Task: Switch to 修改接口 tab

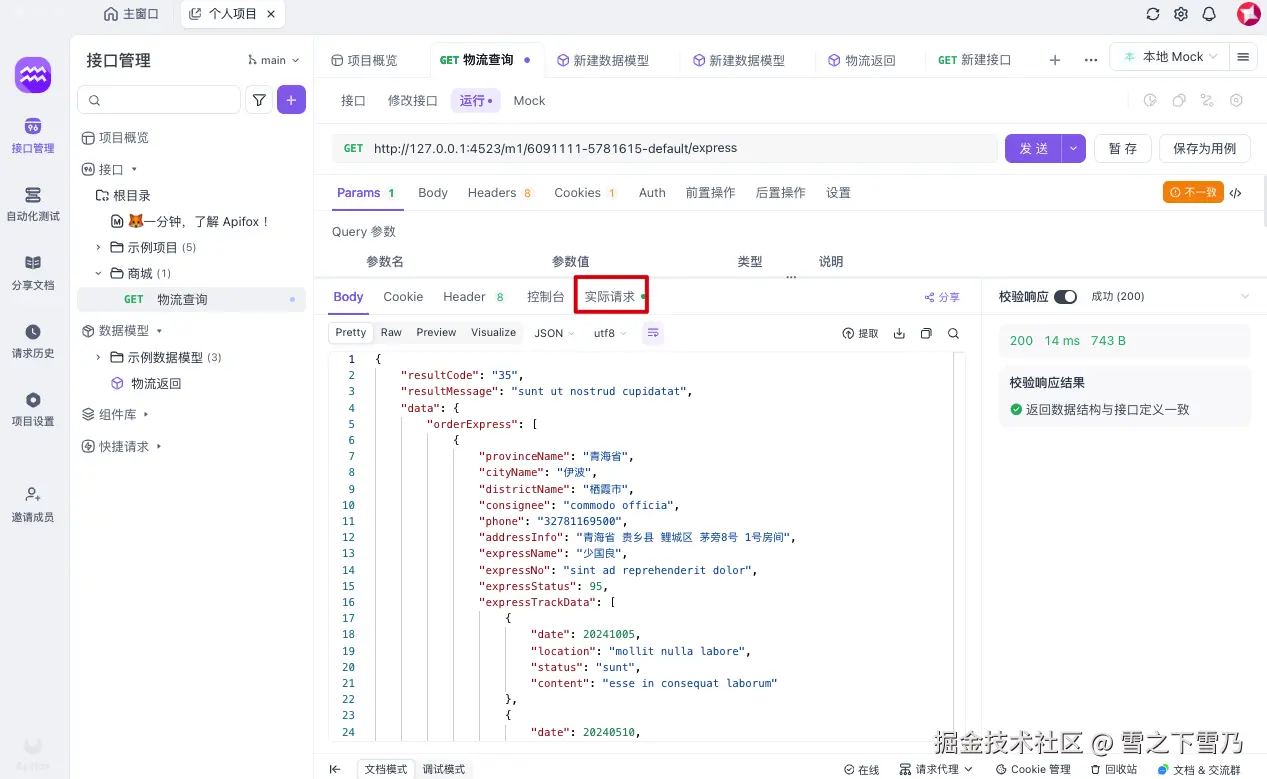Action: pos(412,100)
